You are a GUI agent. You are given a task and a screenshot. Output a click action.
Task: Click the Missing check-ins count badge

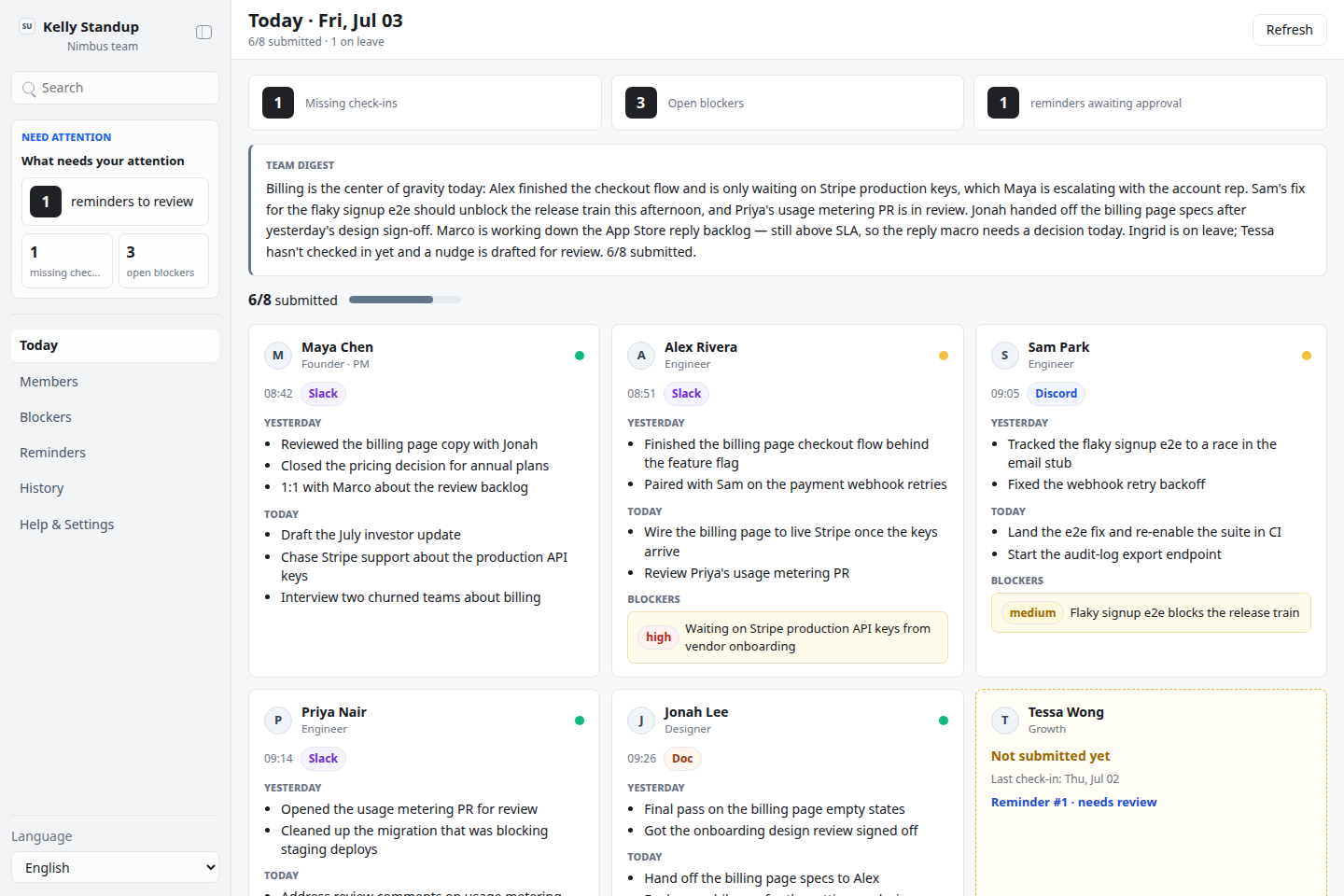coord(278,103)
